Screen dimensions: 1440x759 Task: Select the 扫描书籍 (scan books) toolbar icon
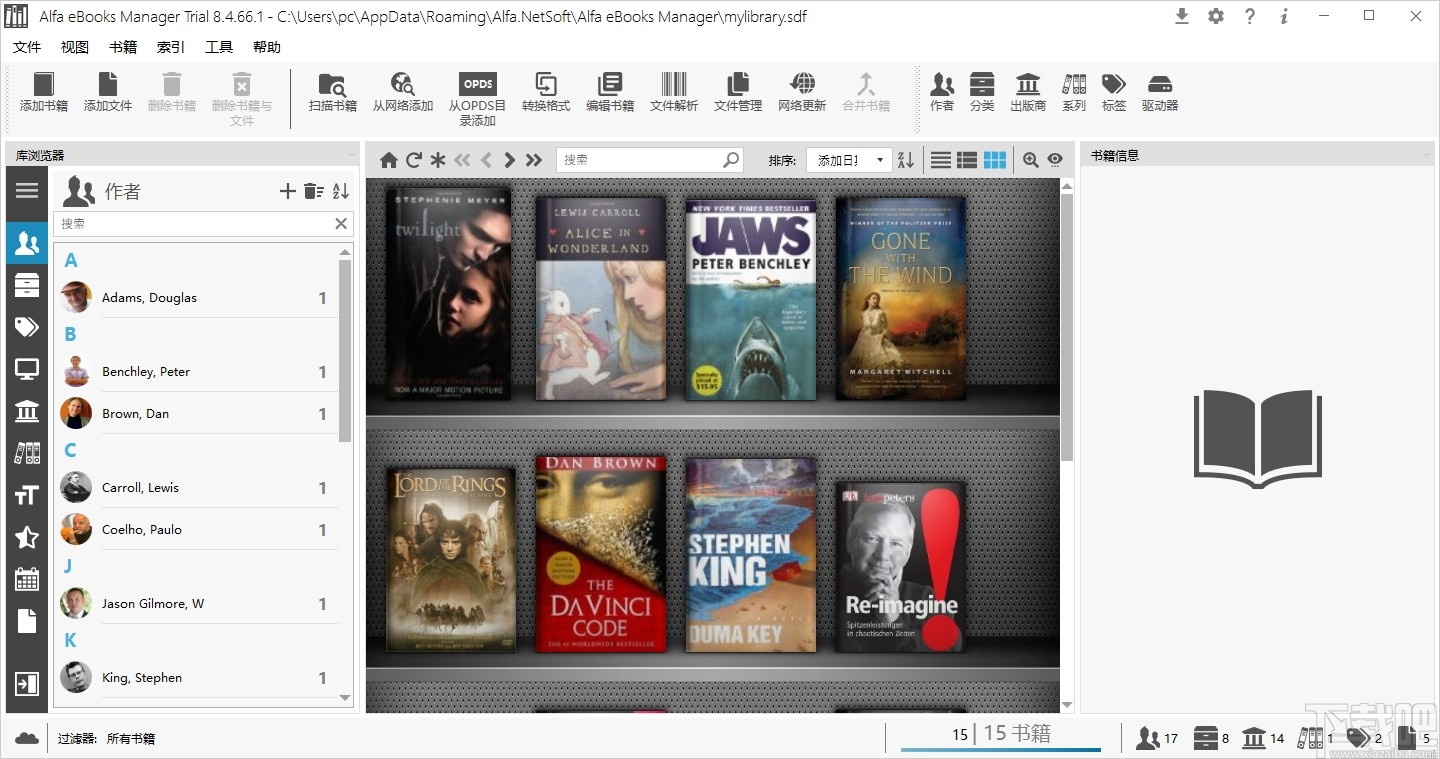[332, 95]
